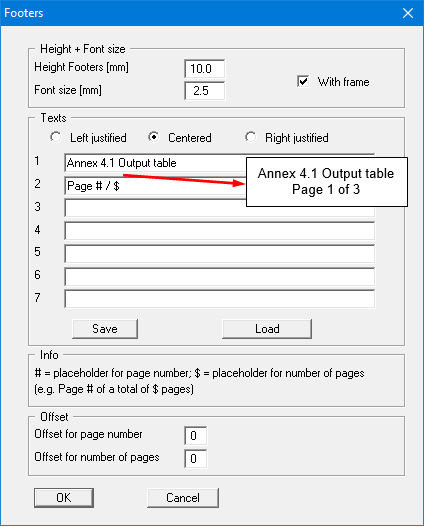
Task: Click the 'Font size [mm]' label
Action: pyautogui.click(x=68, y=90)
